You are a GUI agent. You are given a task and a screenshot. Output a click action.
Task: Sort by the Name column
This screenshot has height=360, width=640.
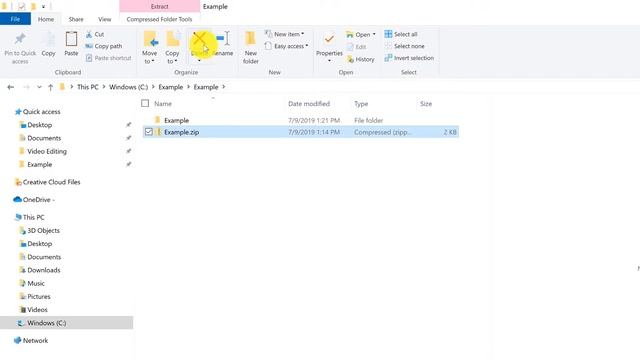click(163, 104)
